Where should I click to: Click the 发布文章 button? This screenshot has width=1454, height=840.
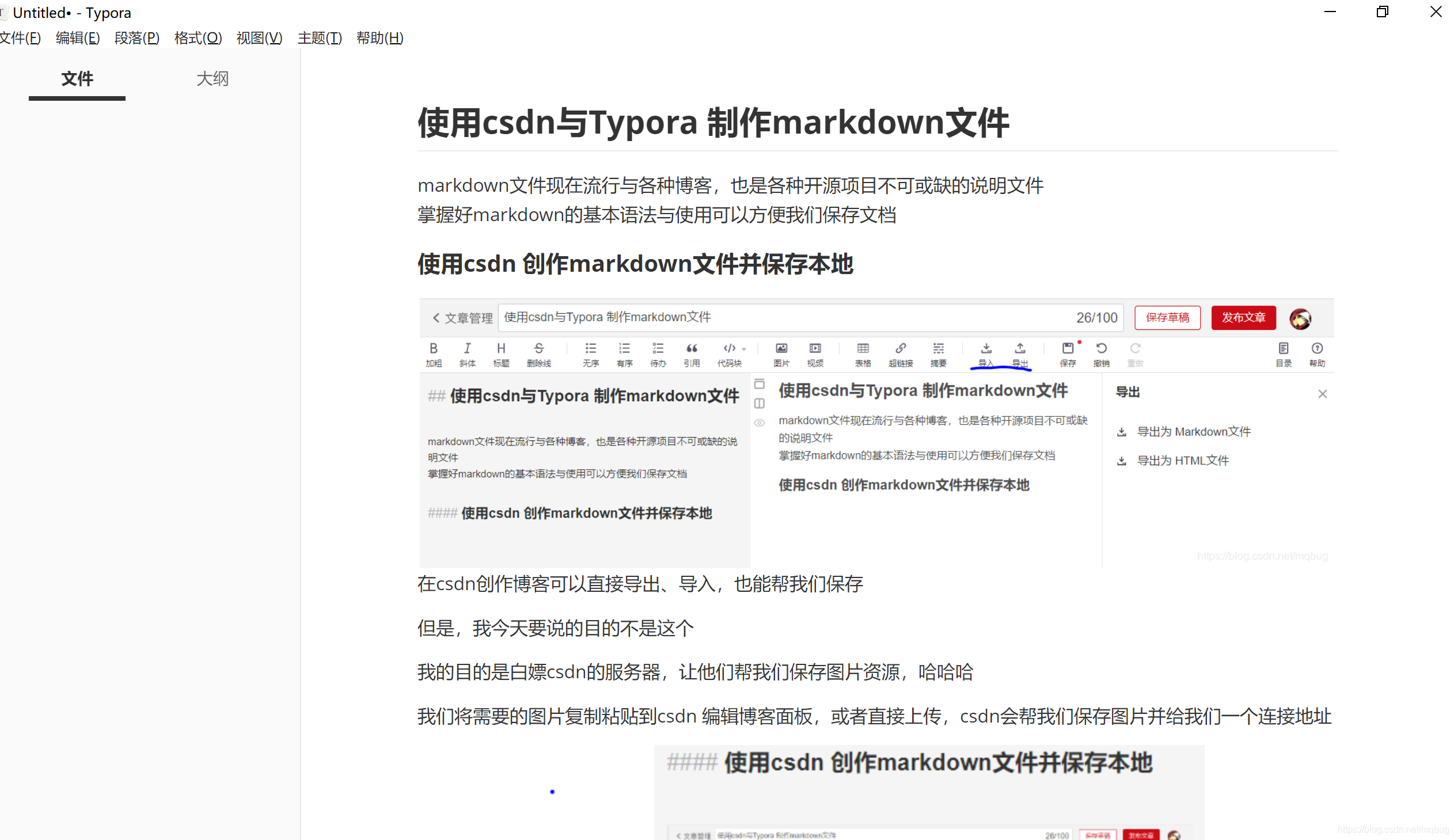click(x=1243, y=318)
